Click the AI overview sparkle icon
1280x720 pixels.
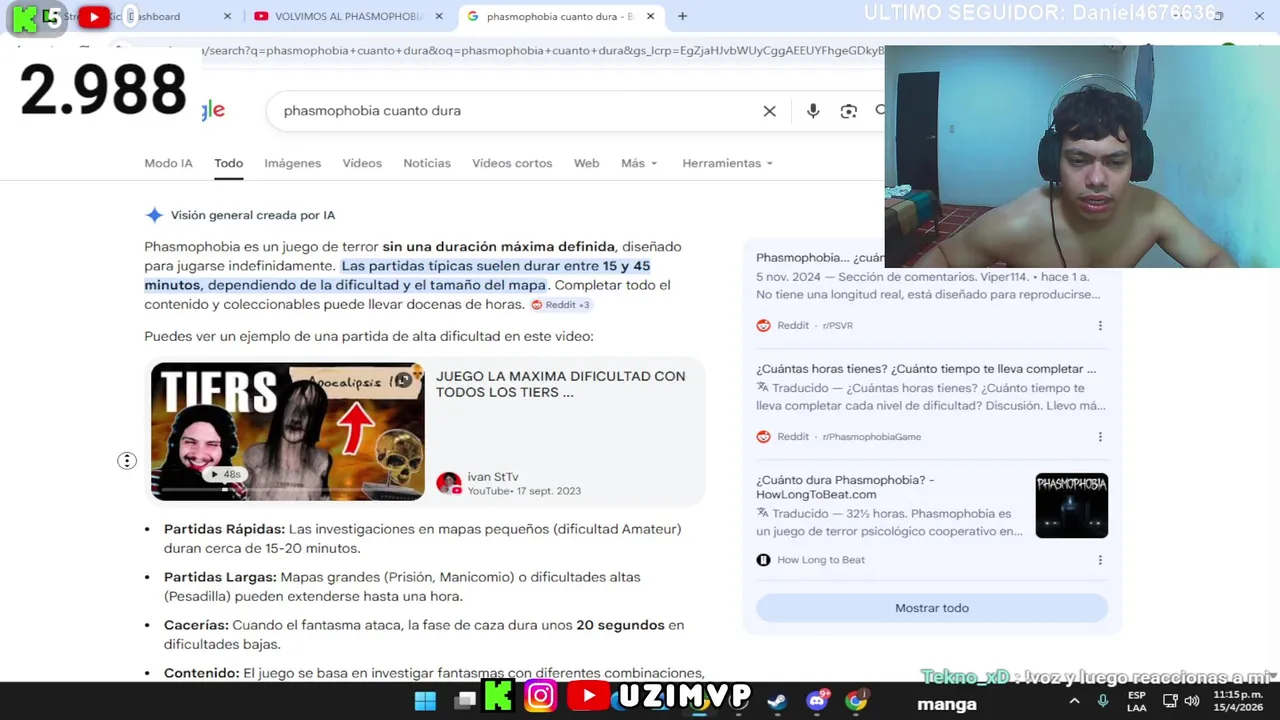[154, 215]
